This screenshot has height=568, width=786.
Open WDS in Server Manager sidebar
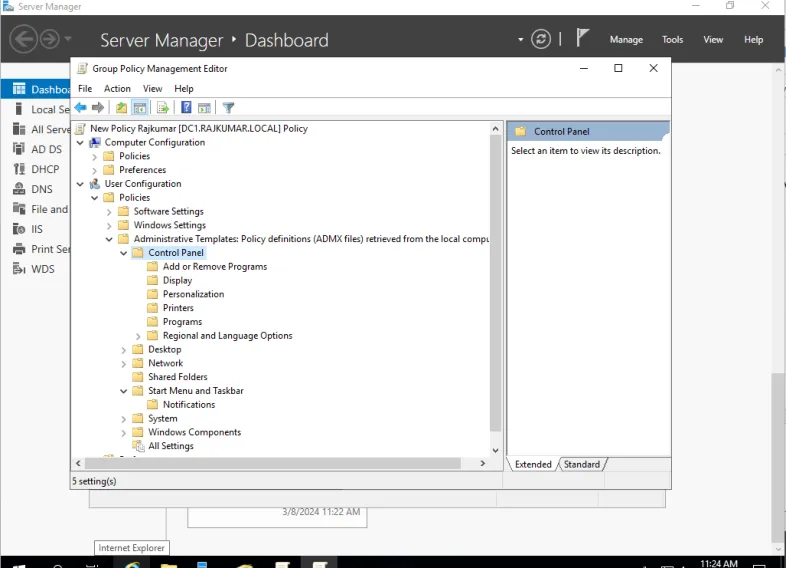(x=34, y=269)
